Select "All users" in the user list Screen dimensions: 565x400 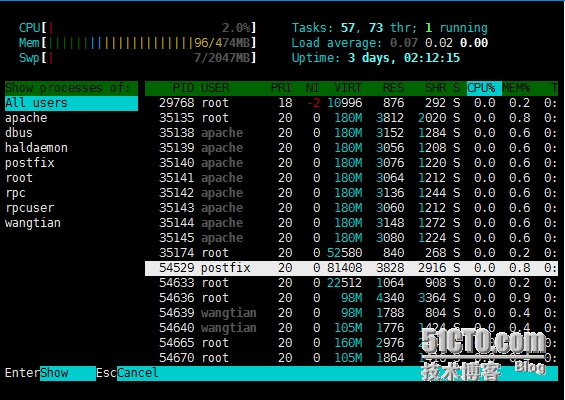(71, 103)
